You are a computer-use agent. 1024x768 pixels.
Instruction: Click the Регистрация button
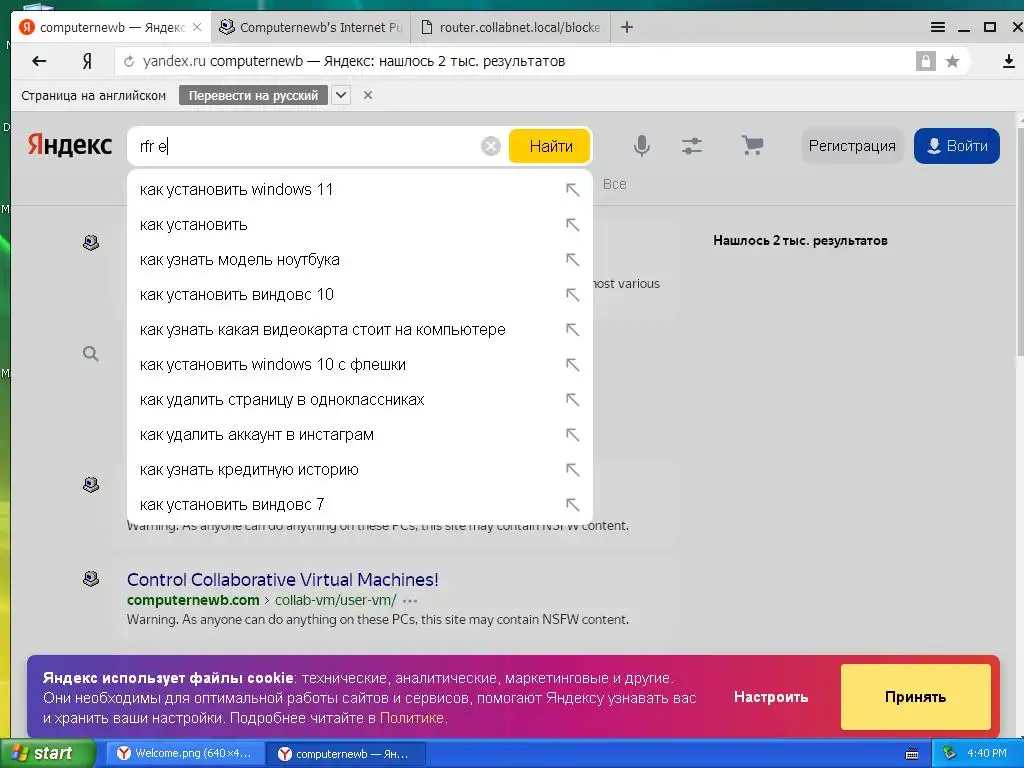852,146
